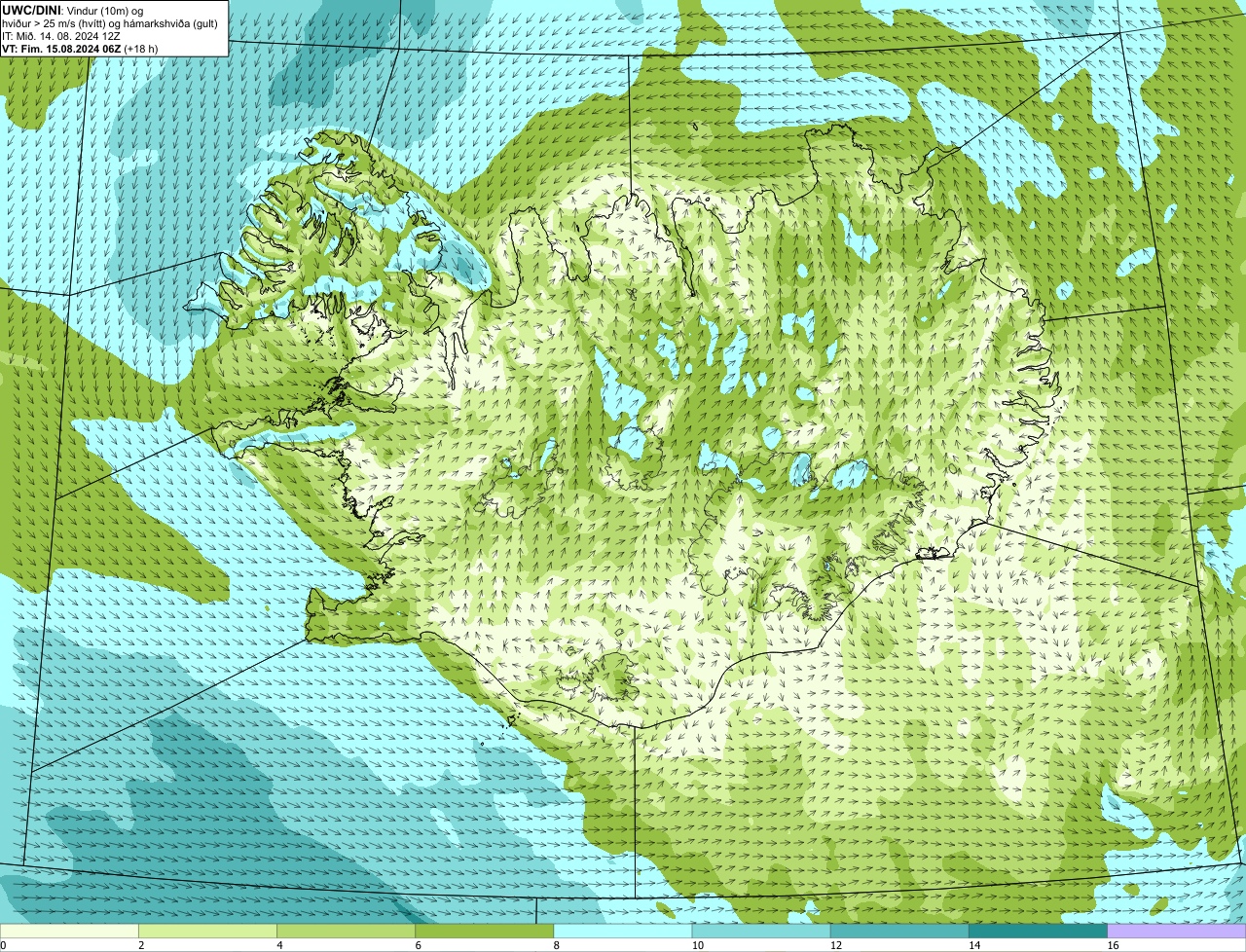Screen dimensions: 1246x952
Task: Click the pale yellow 0–2 legend swatch
Action: [69, 932]
